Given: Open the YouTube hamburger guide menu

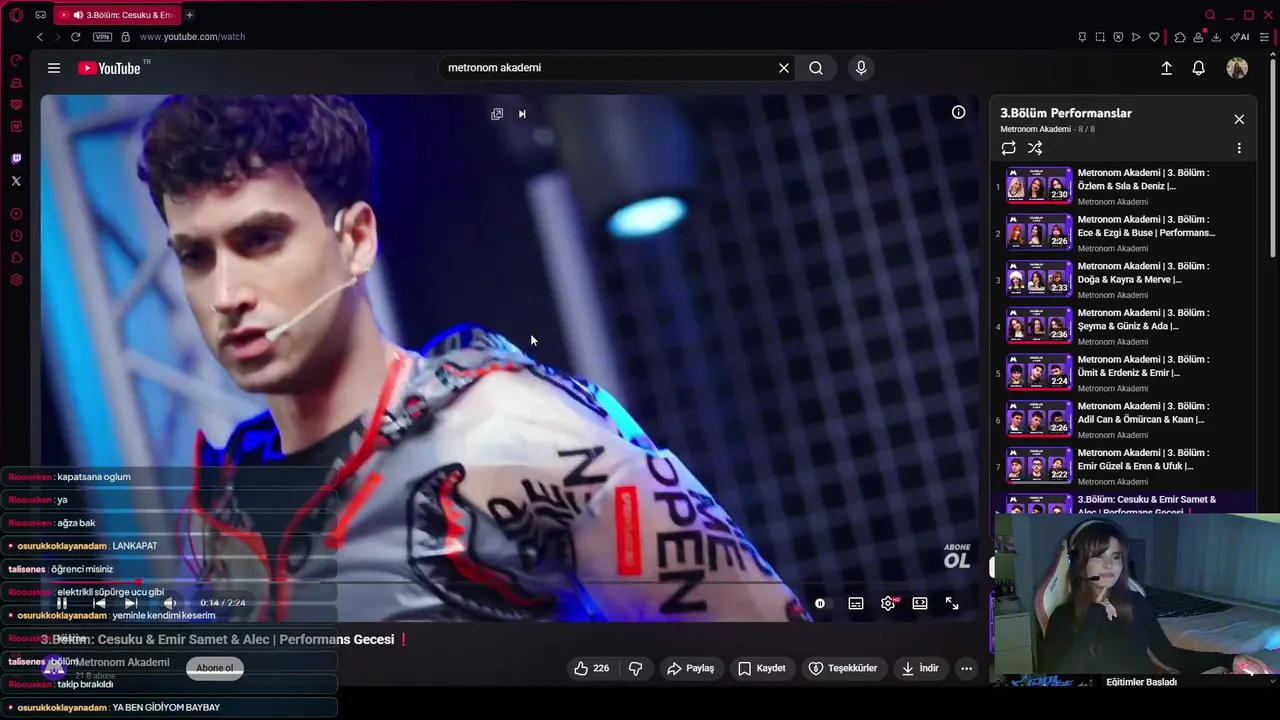Looking at the screenshot, I should pos(54,68).
